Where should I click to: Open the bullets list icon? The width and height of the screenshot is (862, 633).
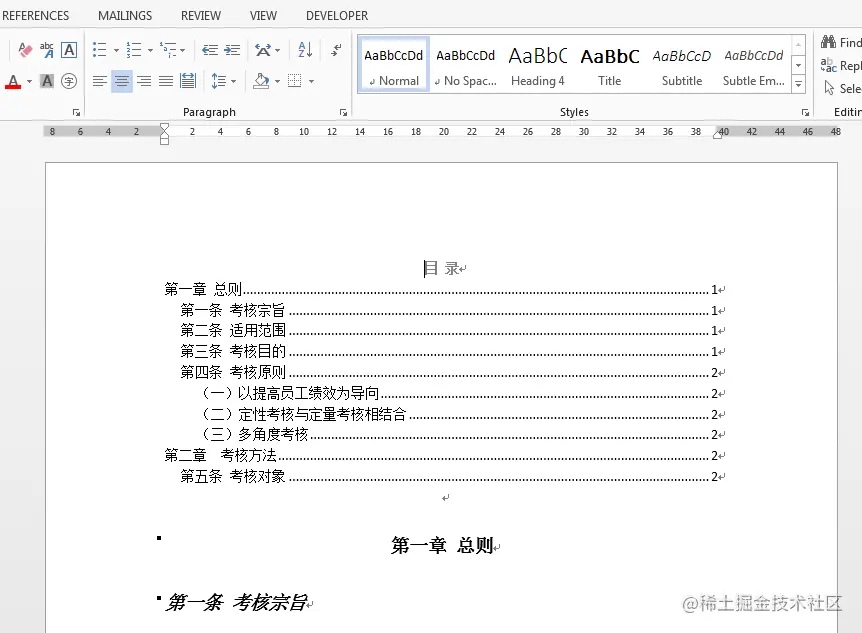click(x=101, y=49)
